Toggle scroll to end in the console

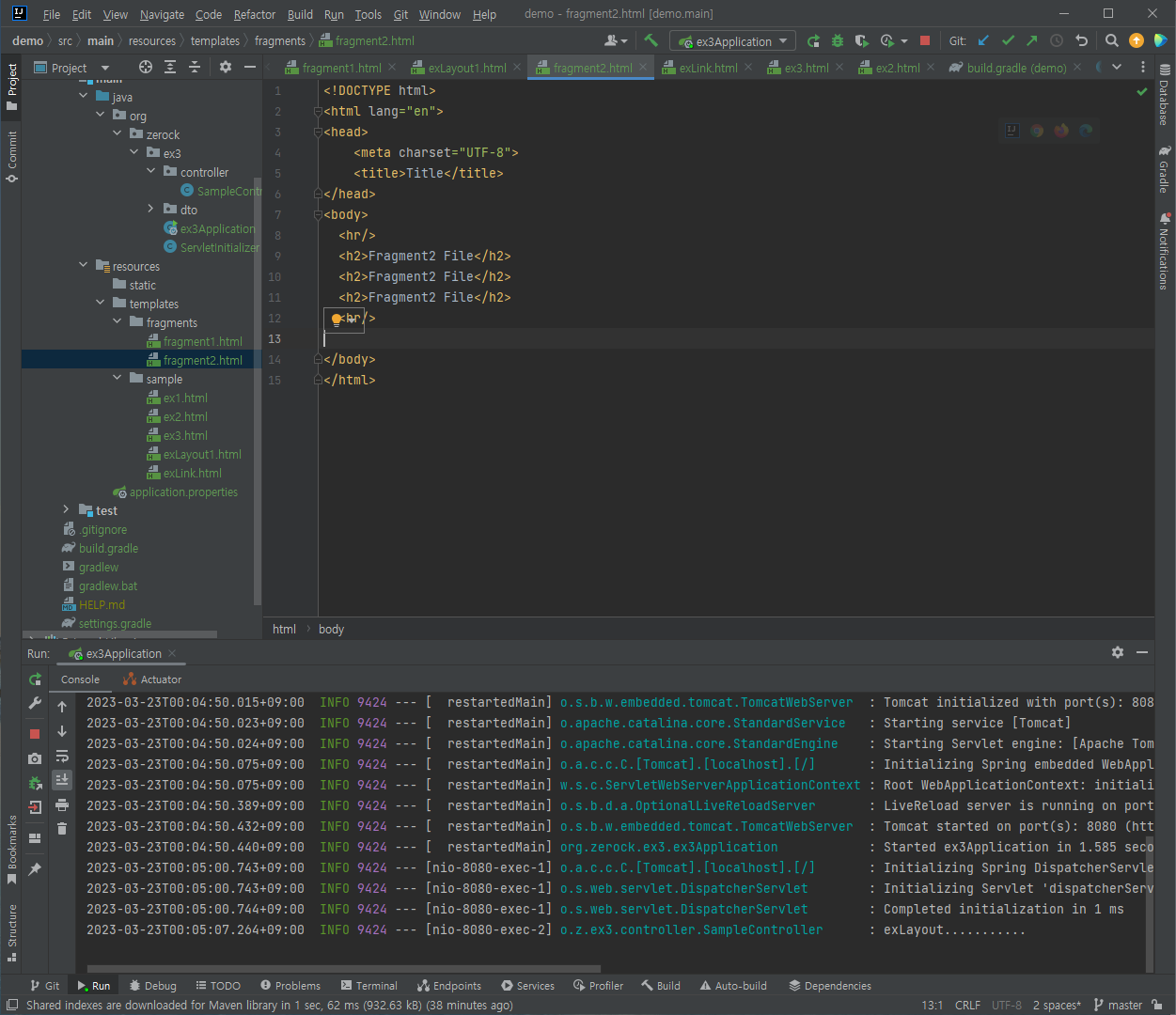tap(62, 779)
